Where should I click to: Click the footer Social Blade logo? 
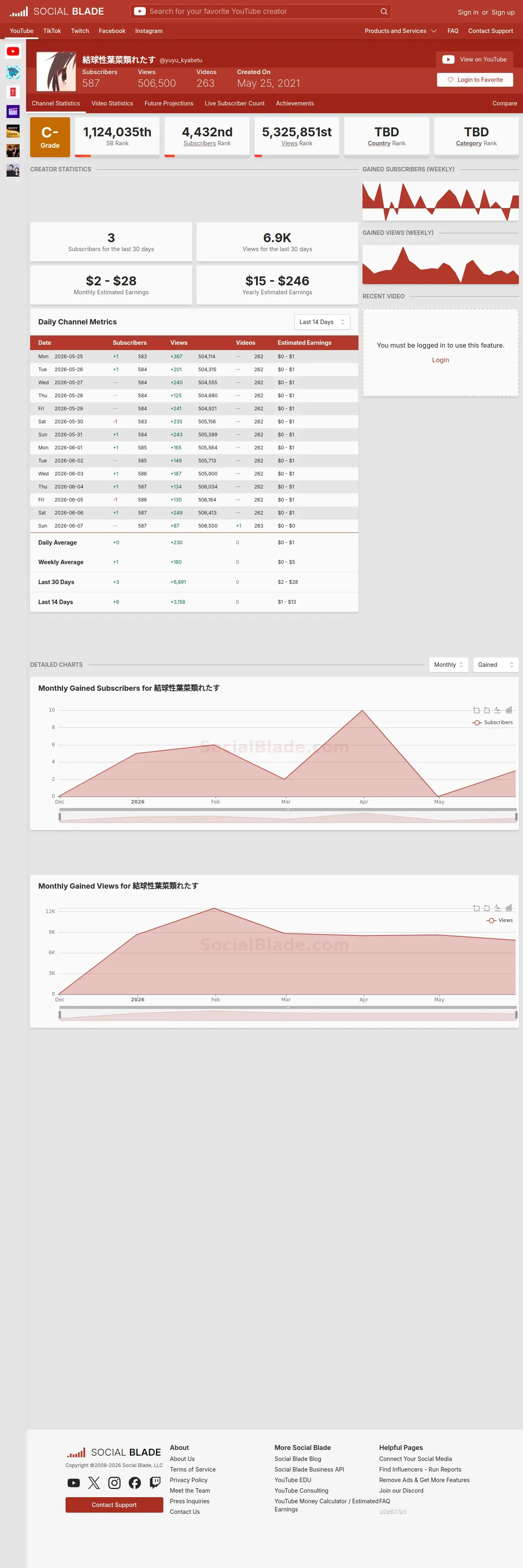tap(114, 1452)
